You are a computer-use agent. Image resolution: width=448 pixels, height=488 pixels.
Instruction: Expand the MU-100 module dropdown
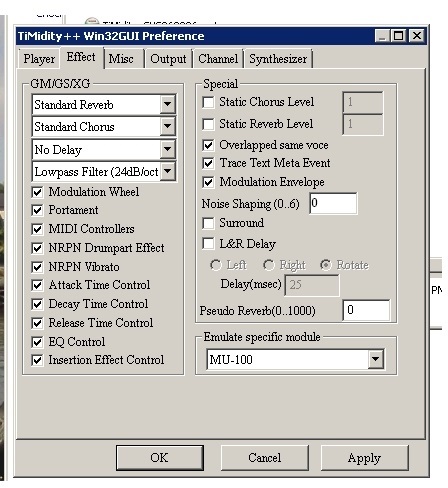tap(376, 359)
